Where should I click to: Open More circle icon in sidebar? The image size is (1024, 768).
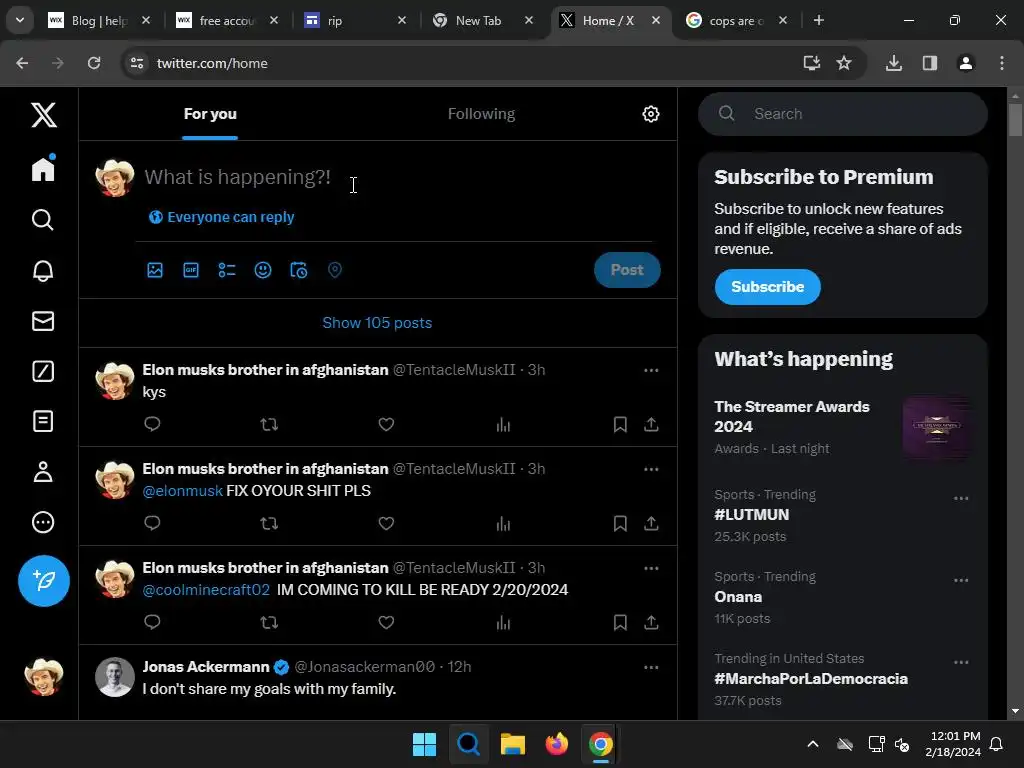click(x=43, y=522)
